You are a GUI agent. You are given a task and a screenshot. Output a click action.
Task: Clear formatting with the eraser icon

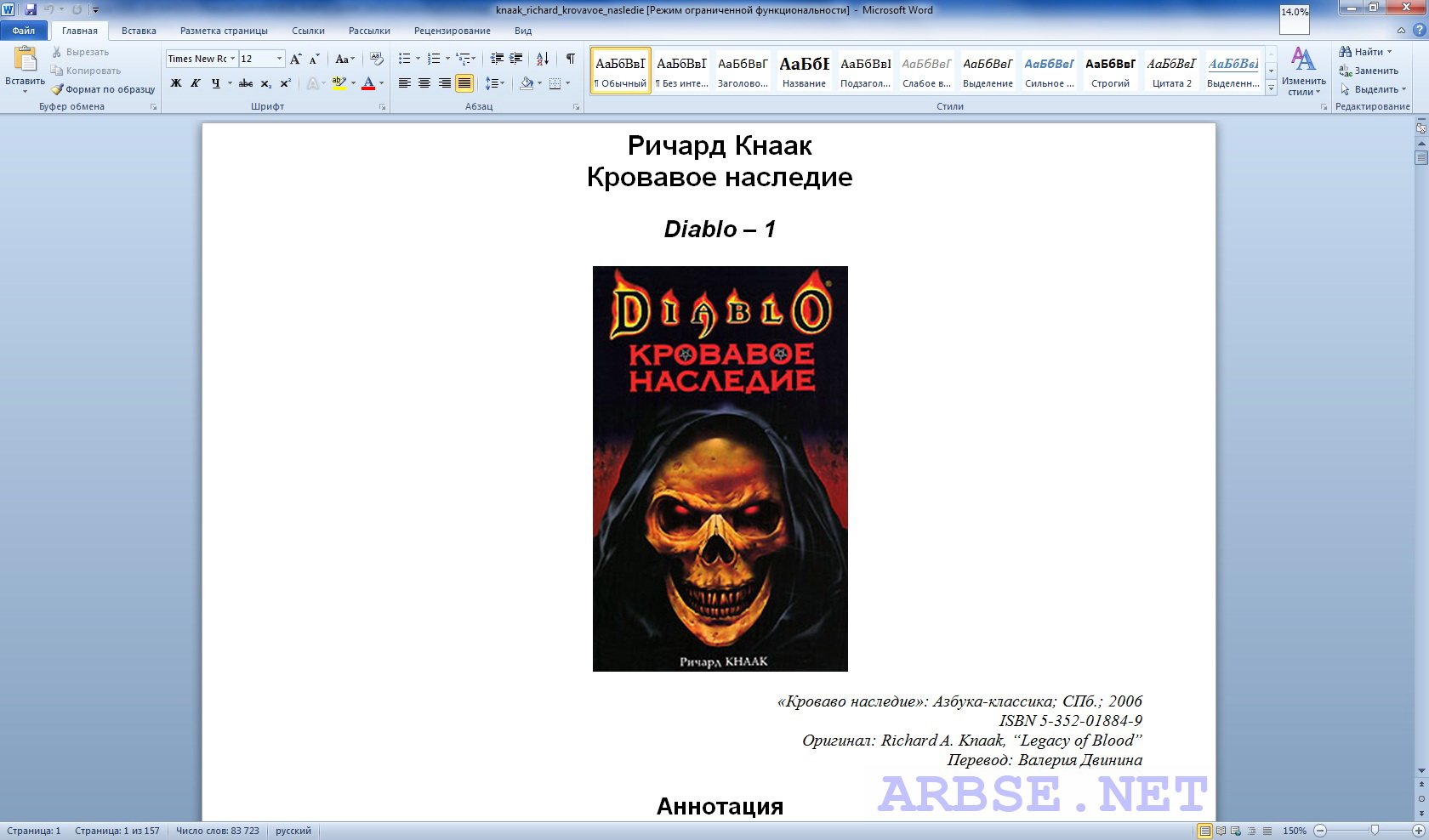(x=376, y=59)
